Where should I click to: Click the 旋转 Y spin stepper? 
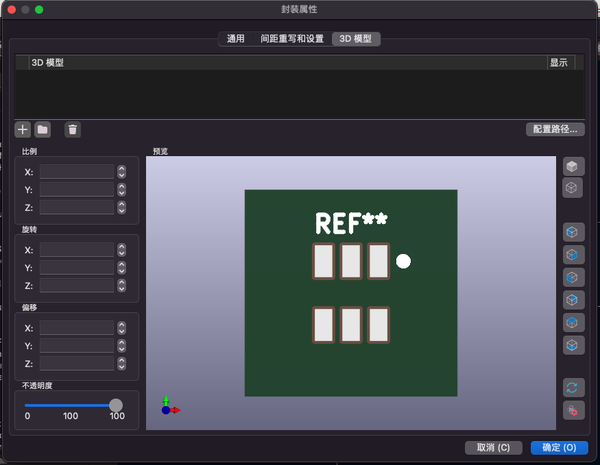pyautogui.click(x=122, y=268)
